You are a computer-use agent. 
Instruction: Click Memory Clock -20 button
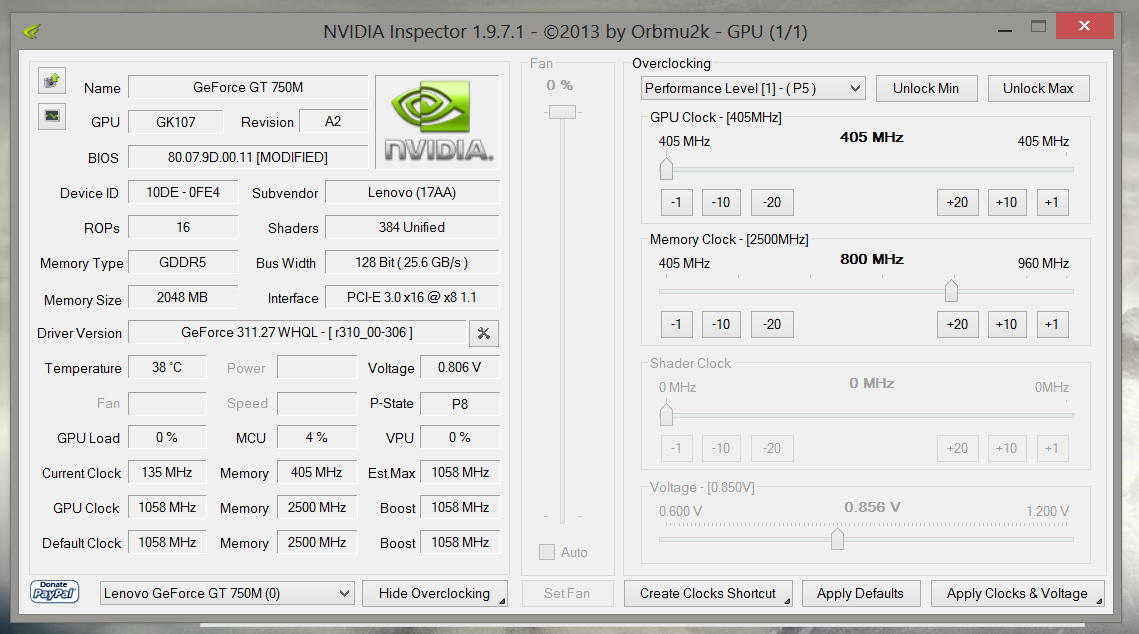coord(772,325)
